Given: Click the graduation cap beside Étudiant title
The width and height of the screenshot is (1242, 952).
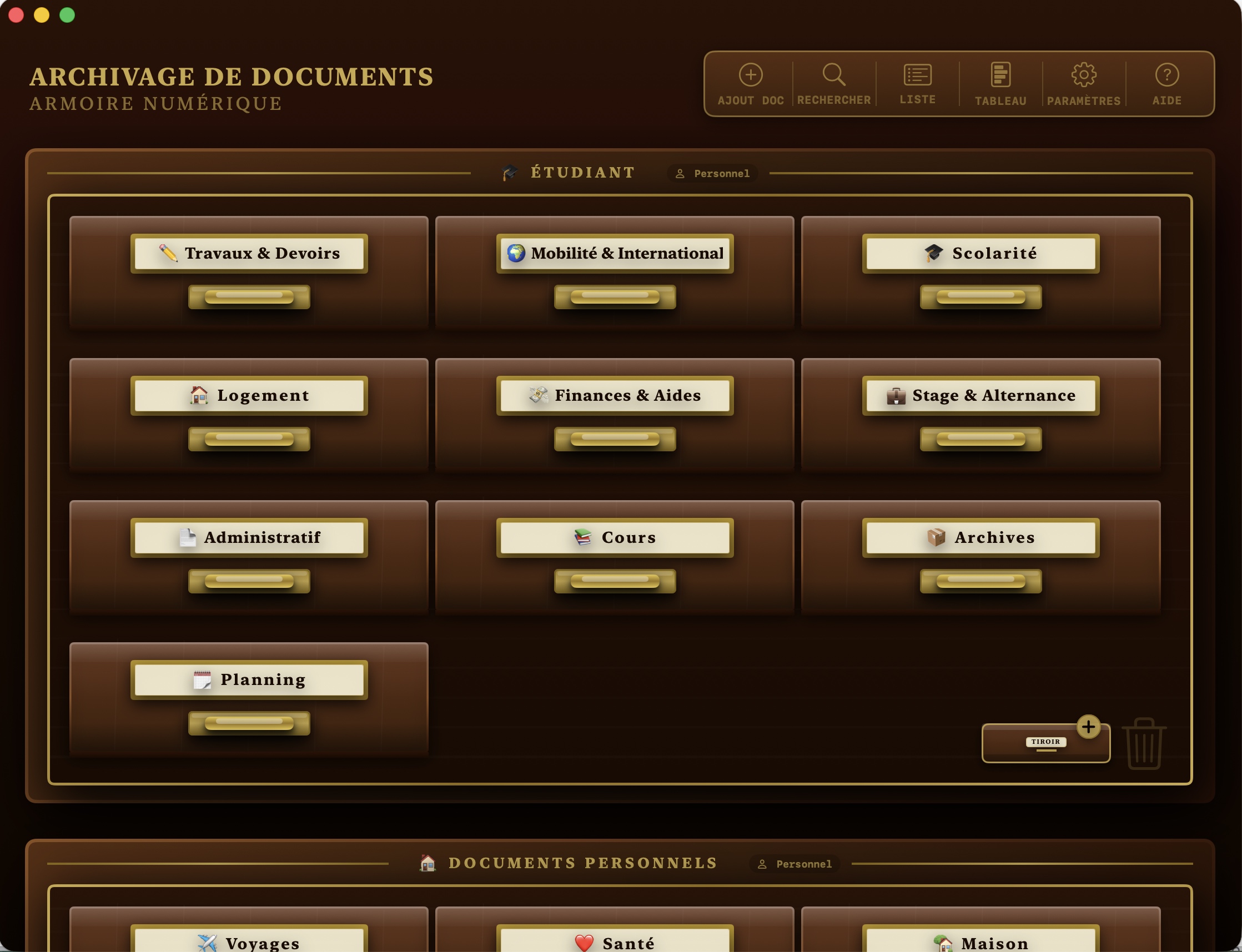Looking at the screenshot, I should (x=509, y=173).
